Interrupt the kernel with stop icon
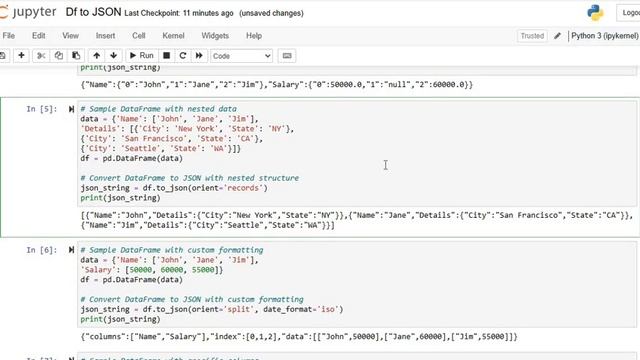Image resolution: width=640 pixels, height=360 pixels. (x=167, y=56)
